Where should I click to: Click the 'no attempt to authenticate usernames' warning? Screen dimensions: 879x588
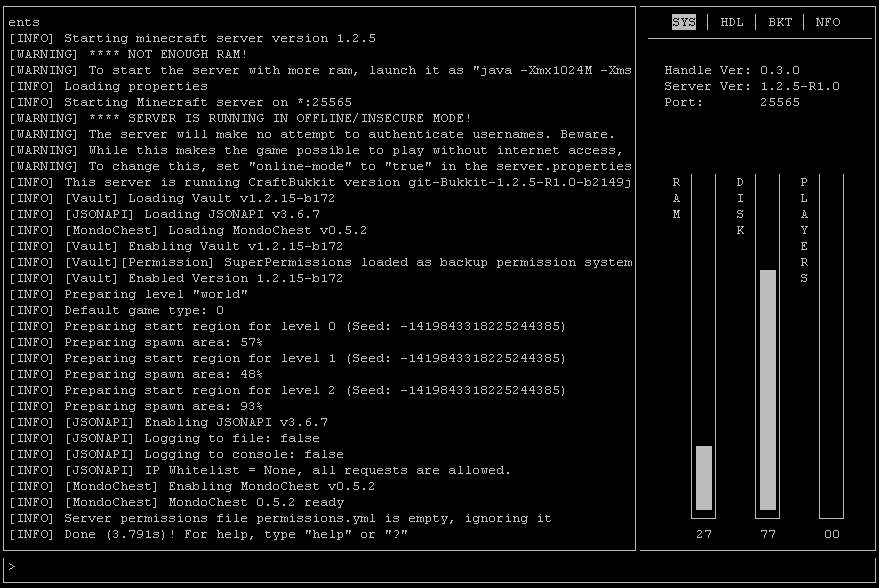coord(312,134)
